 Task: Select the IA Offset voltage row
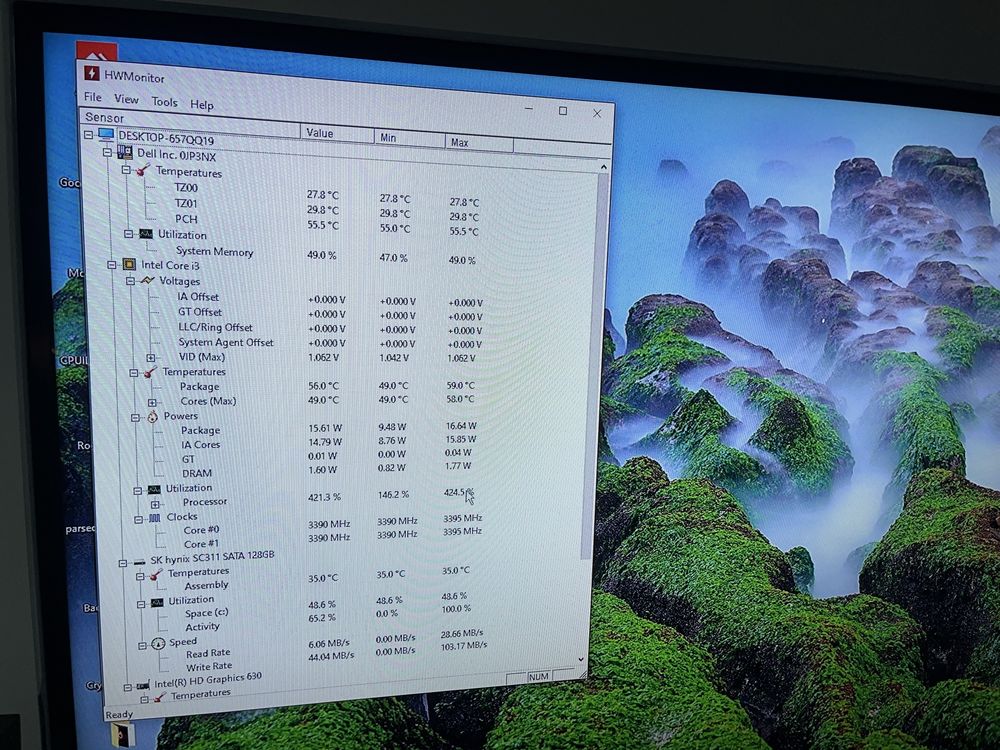[x=198, y=297]
